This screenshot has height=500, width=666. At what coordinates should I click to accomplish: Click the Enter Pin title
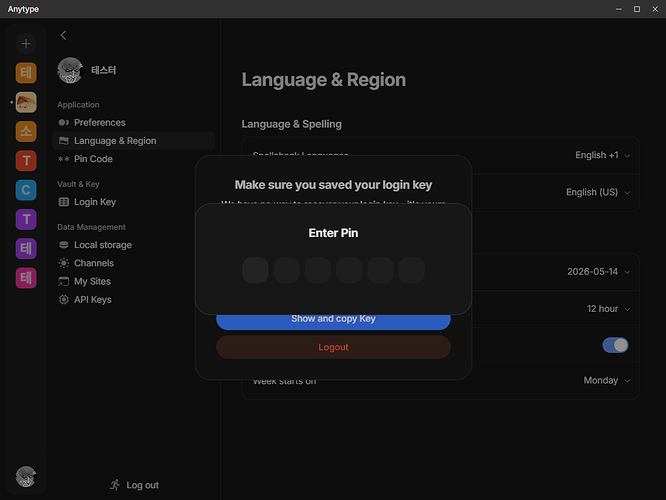click(333, 233)
